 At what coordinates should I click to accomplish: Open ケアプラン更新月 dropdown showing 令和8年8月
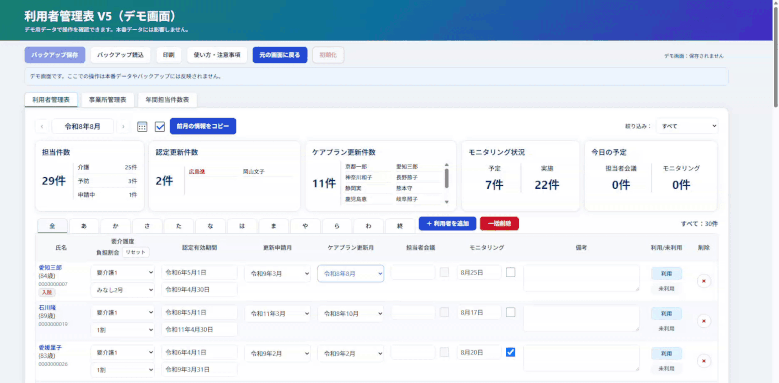point(350,273)
